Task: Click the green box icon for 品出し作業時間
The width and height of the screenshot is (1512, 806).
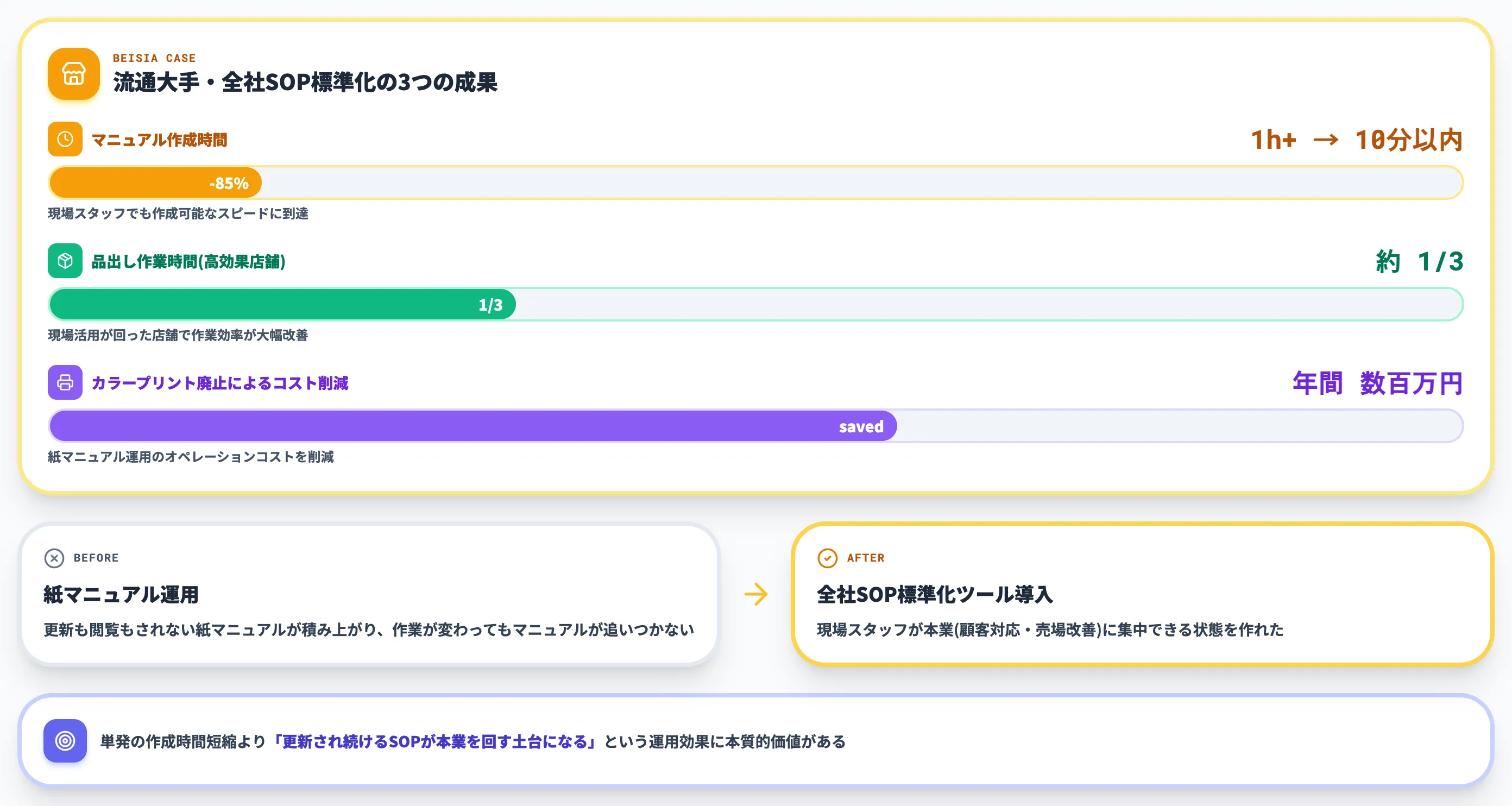Action: click(x=65, y=261)
